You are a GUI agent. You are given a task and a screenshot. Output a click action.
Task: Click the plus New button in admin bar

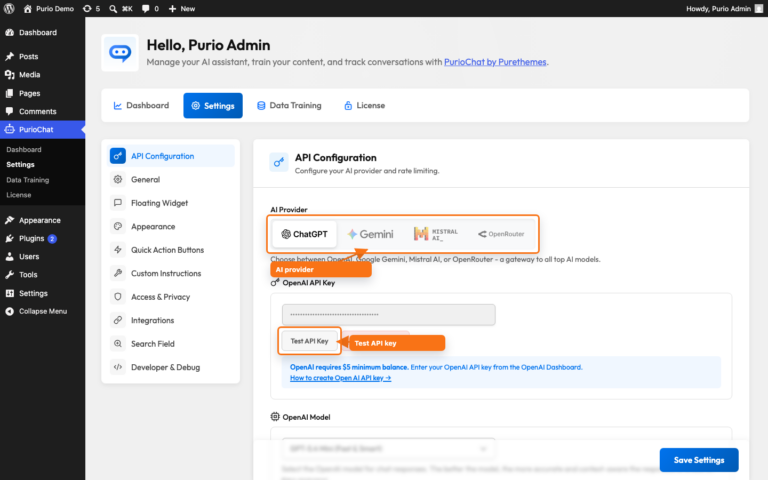click(182, 8)
